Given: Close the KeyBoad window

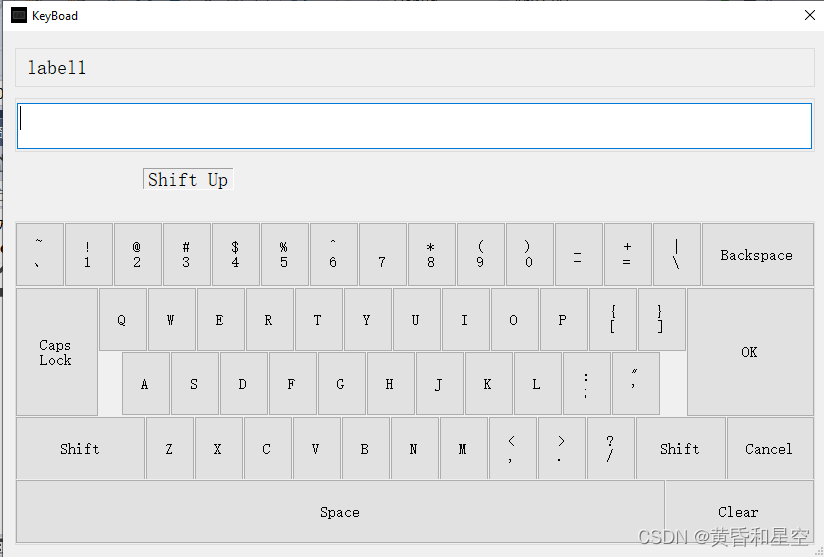Looking at the screenshot, I should [810, 15].
